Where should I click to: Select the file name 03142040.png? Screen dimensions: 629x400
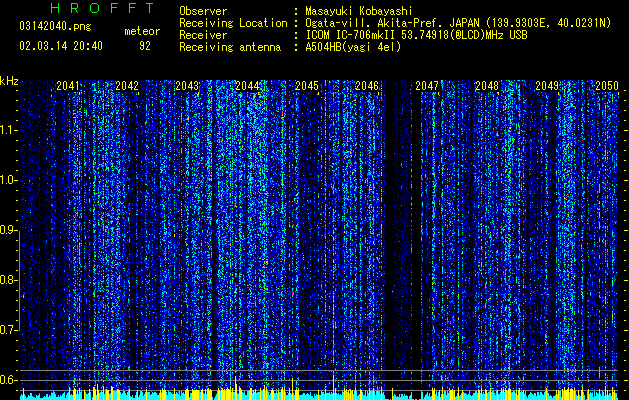tap(55, 27)
